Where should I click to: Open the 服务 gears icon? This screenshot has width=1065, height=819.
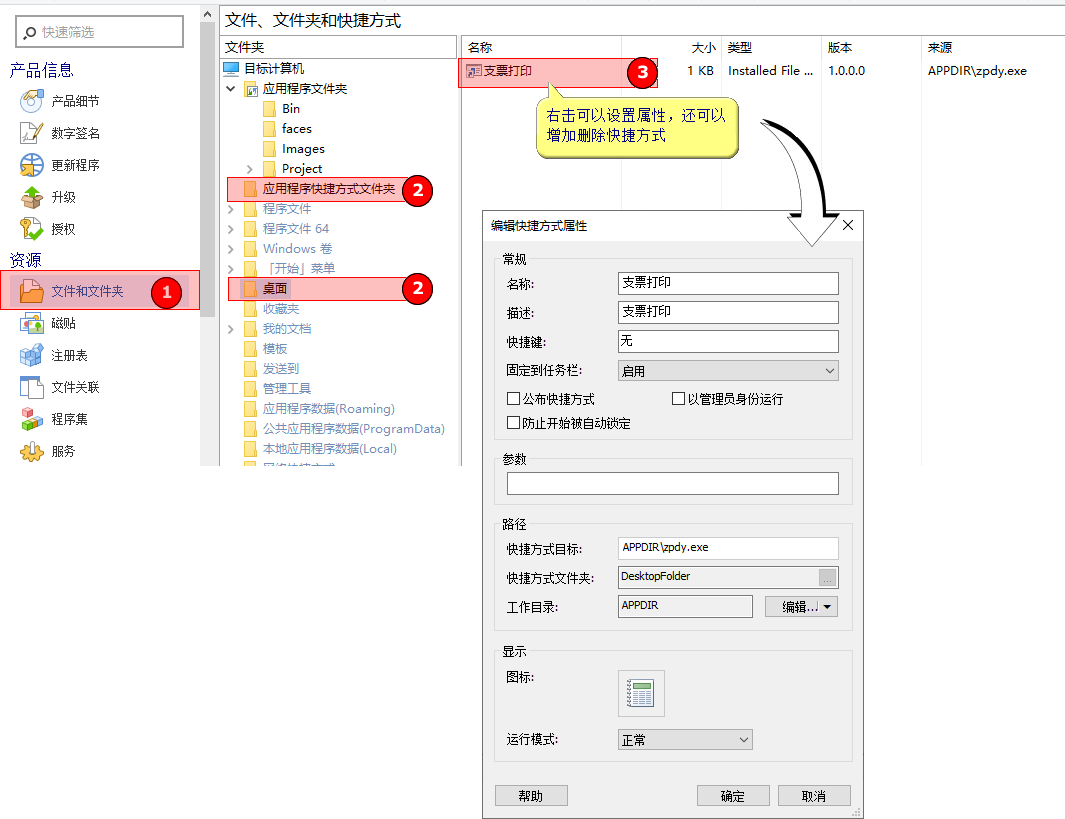coord(32,451)
